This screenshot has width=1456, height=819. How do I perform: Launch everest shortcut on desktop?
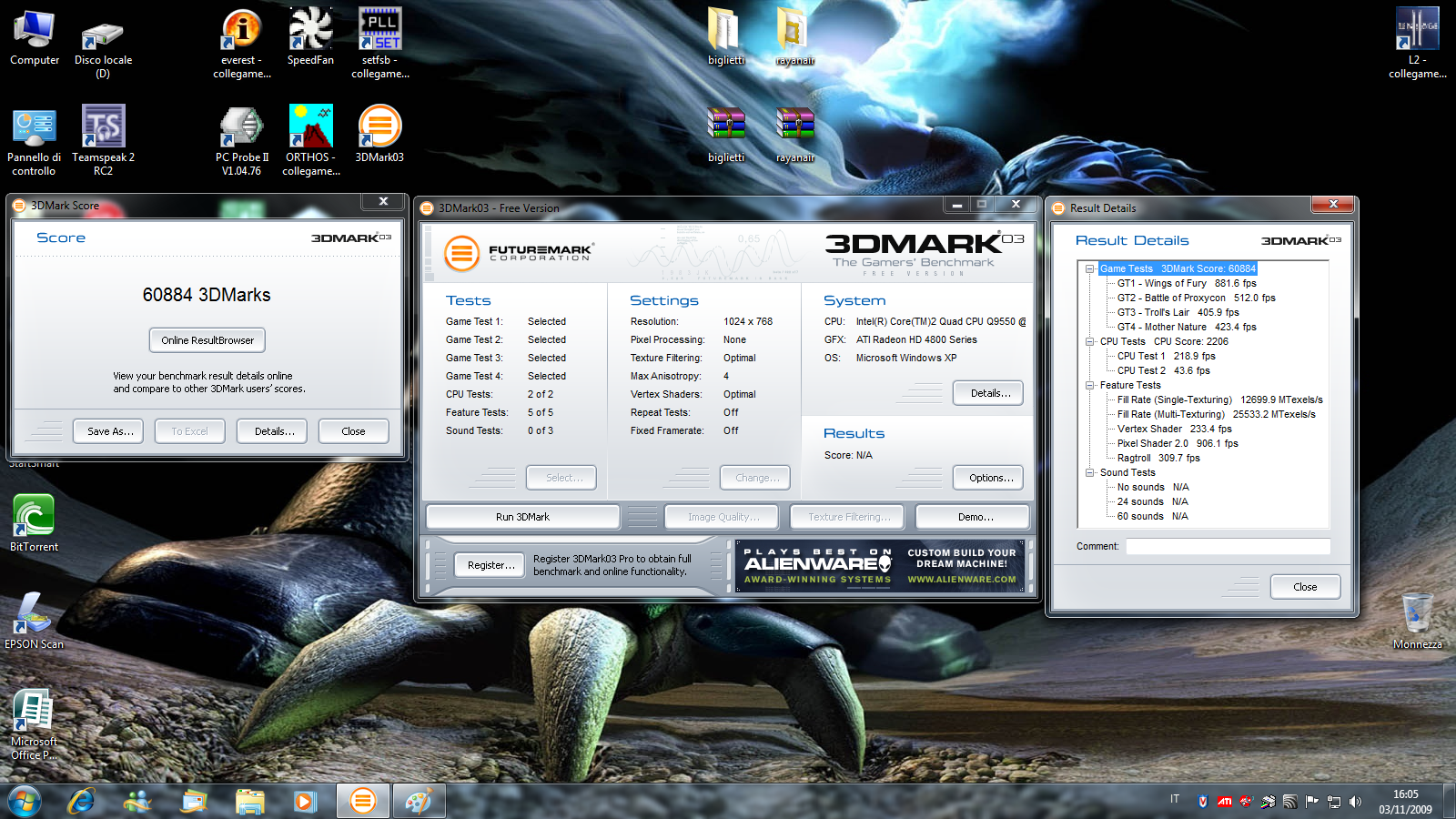[242, 43]
